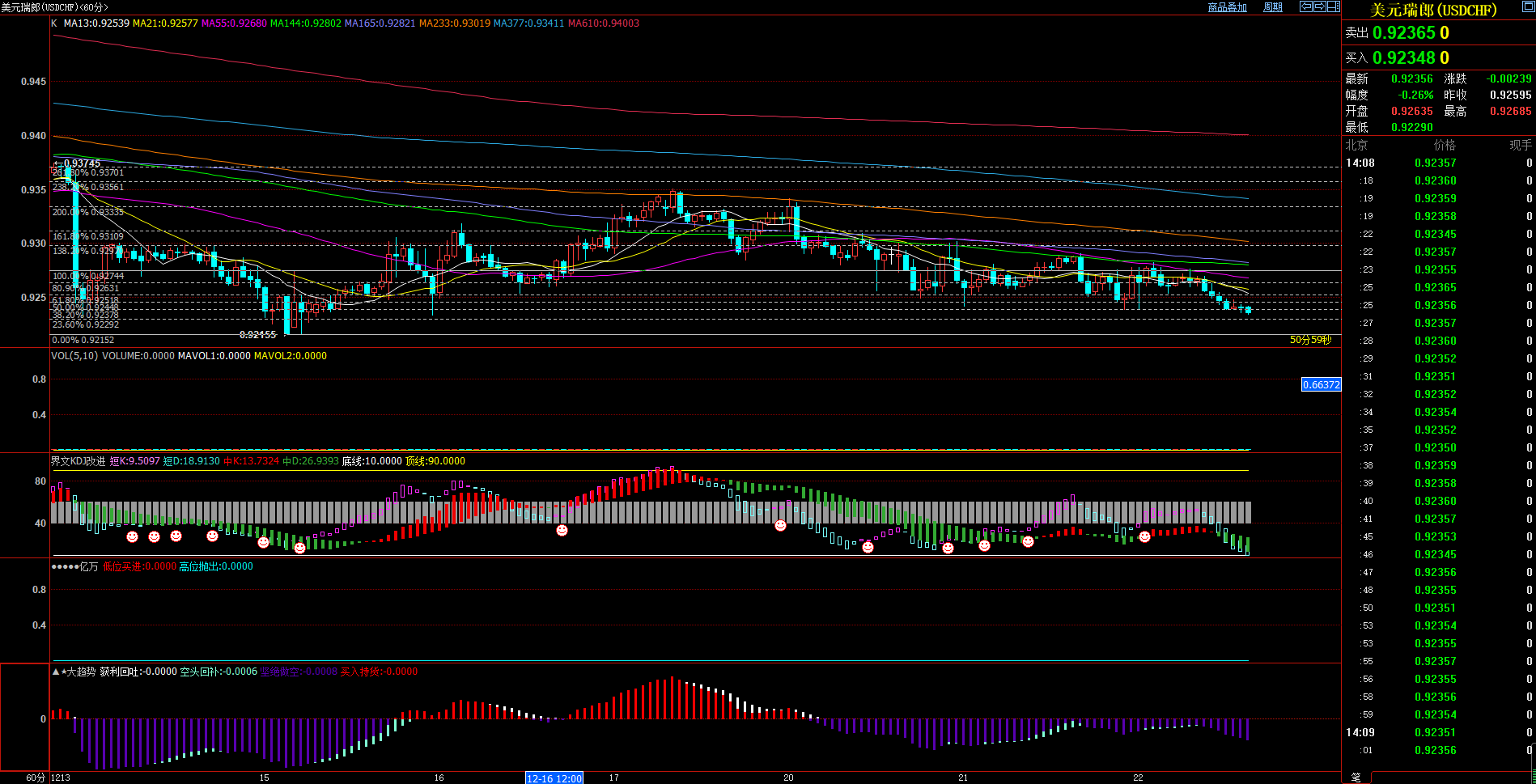Click the 0.93745 high price label
1536x784 pixels.
(82, 163)
